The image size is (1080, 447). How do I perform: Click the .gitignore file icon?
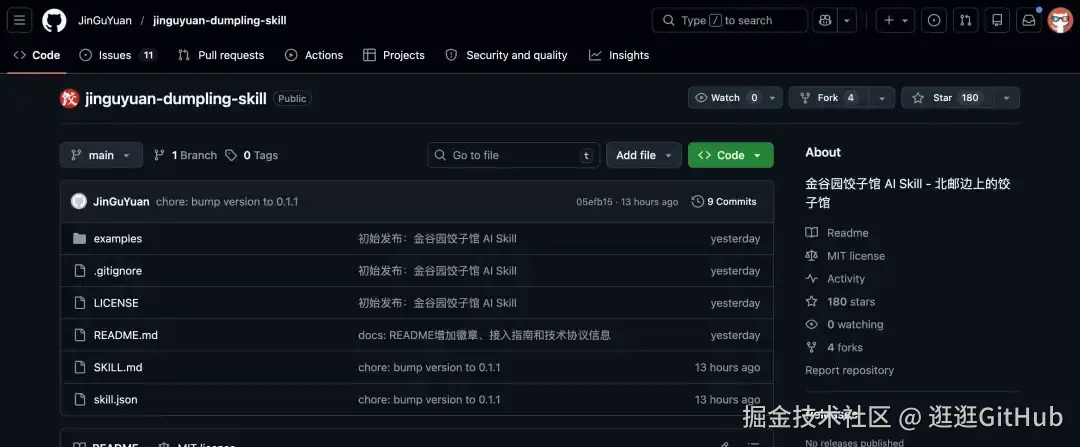(x=79, y=271)
